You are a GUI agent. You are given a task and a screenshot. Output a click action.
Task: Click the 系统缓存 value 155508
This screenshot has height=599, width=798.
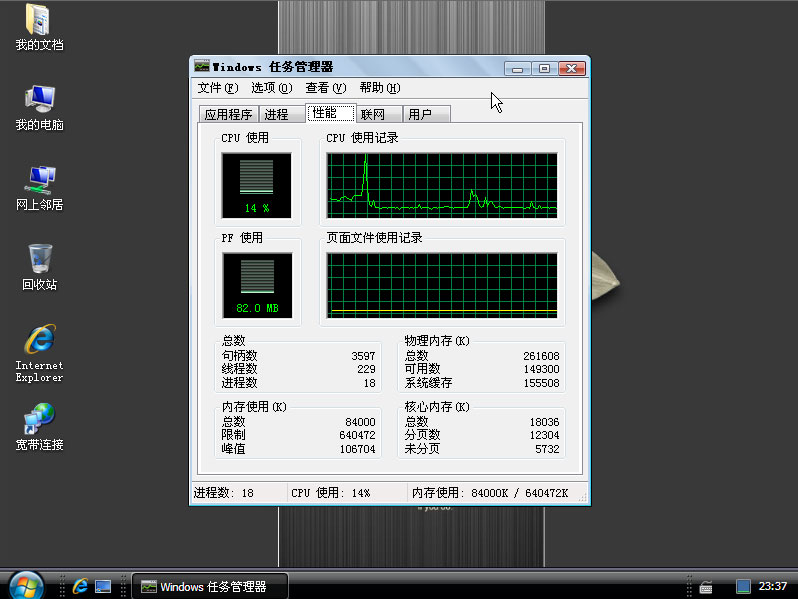pyautogui.click(x=541, y=383)
